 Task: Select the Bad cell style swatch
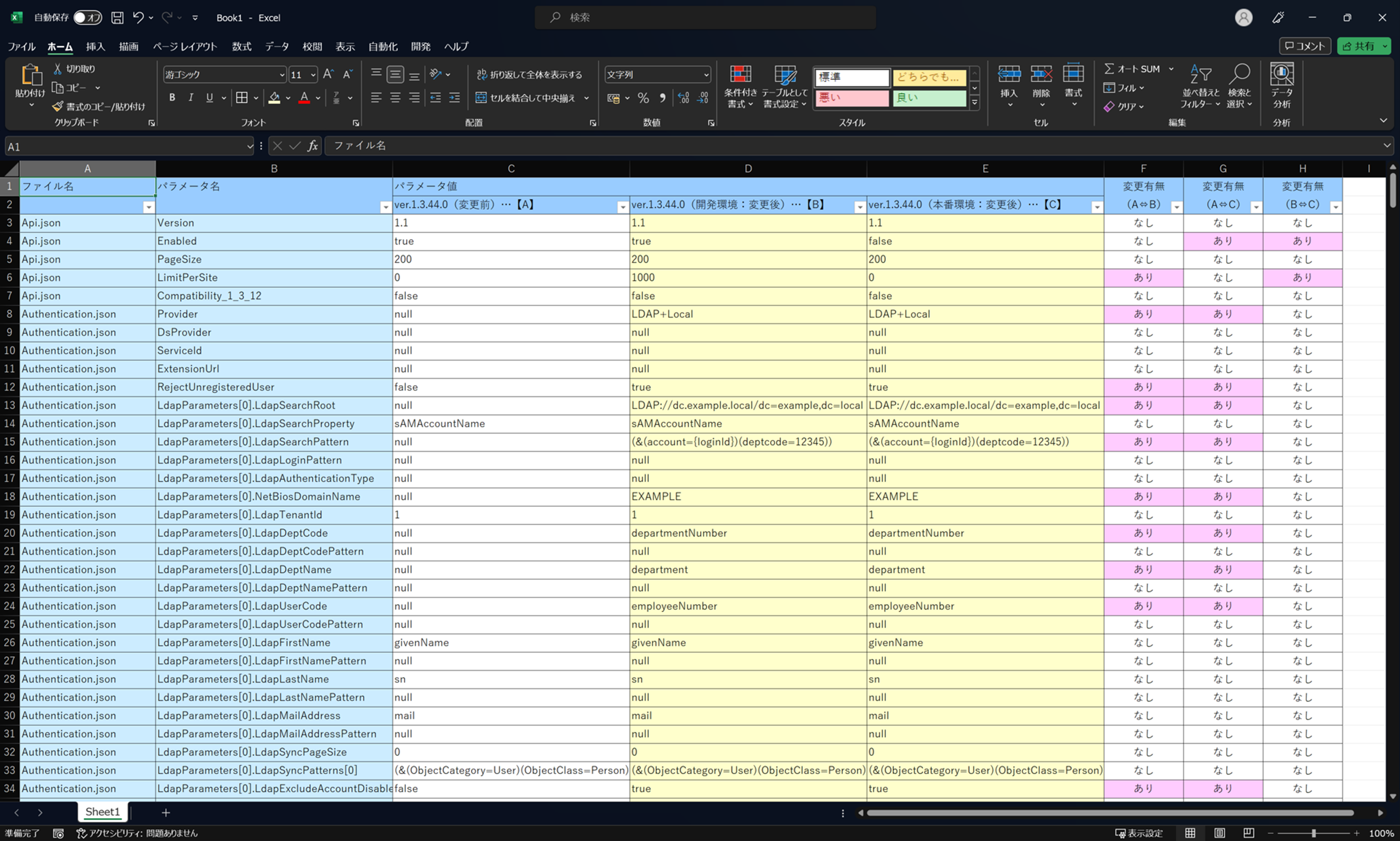pyautogui.click(x=851, y=98)
